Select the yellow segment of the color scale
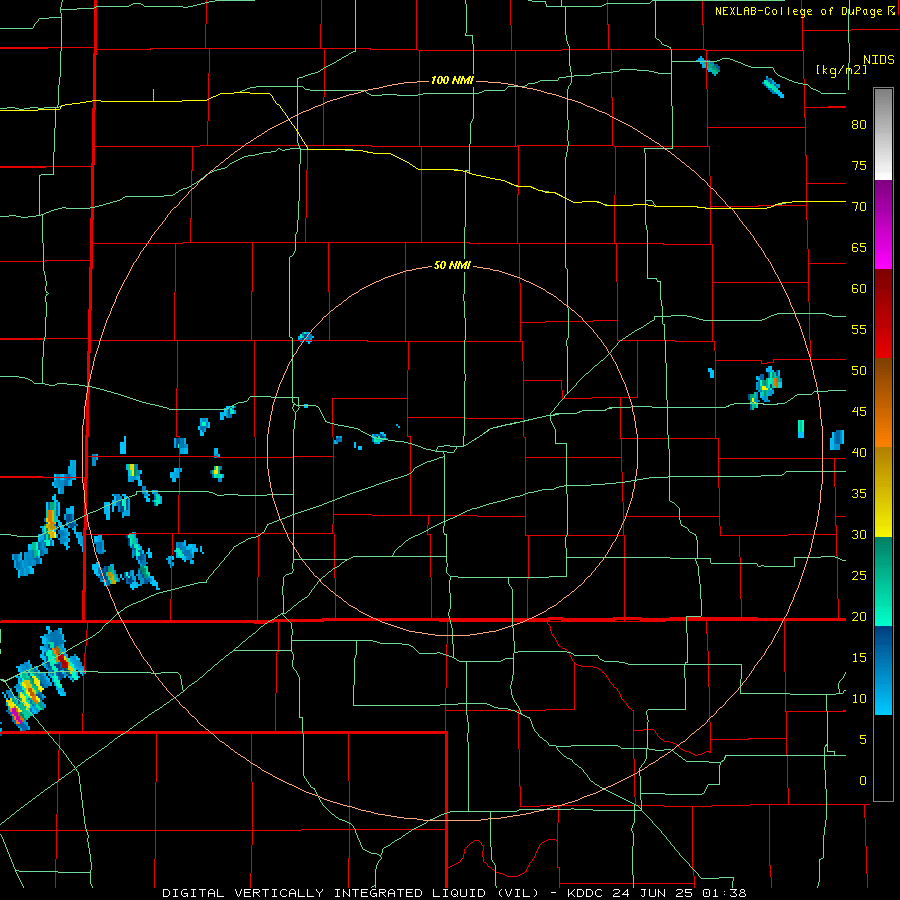 click(x=883, y=492)
